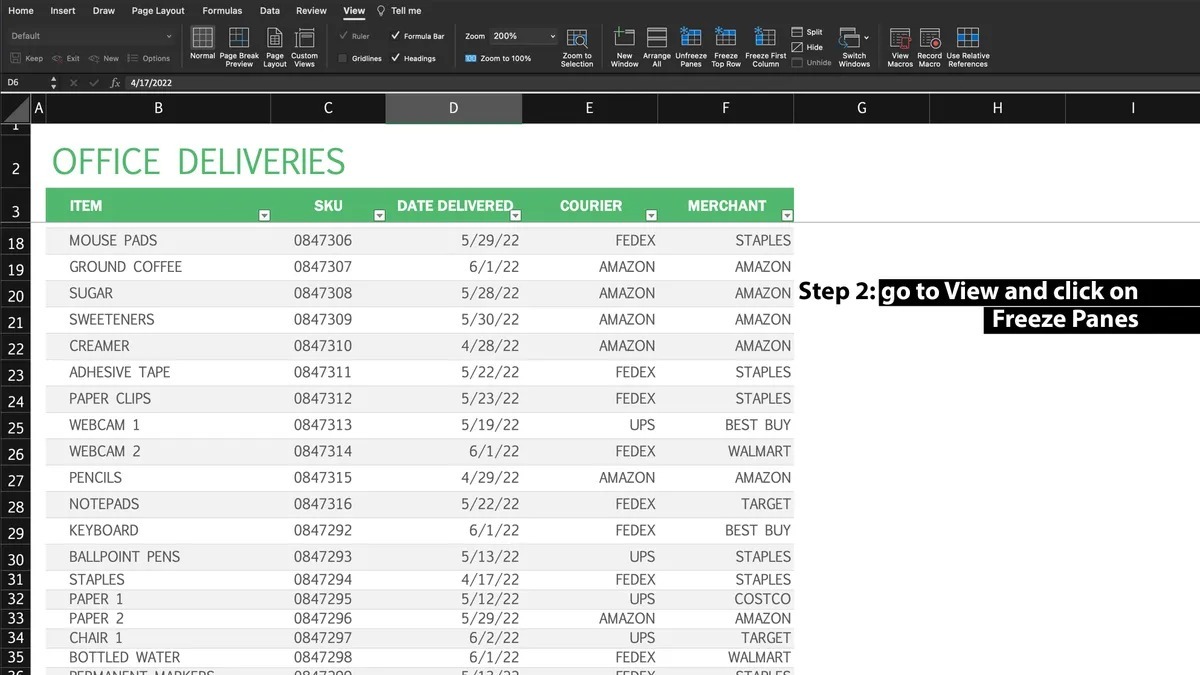Enable the Gridlines checkbox
The height and width of the screenshot is (675, 1200).
tap(343, 59)
